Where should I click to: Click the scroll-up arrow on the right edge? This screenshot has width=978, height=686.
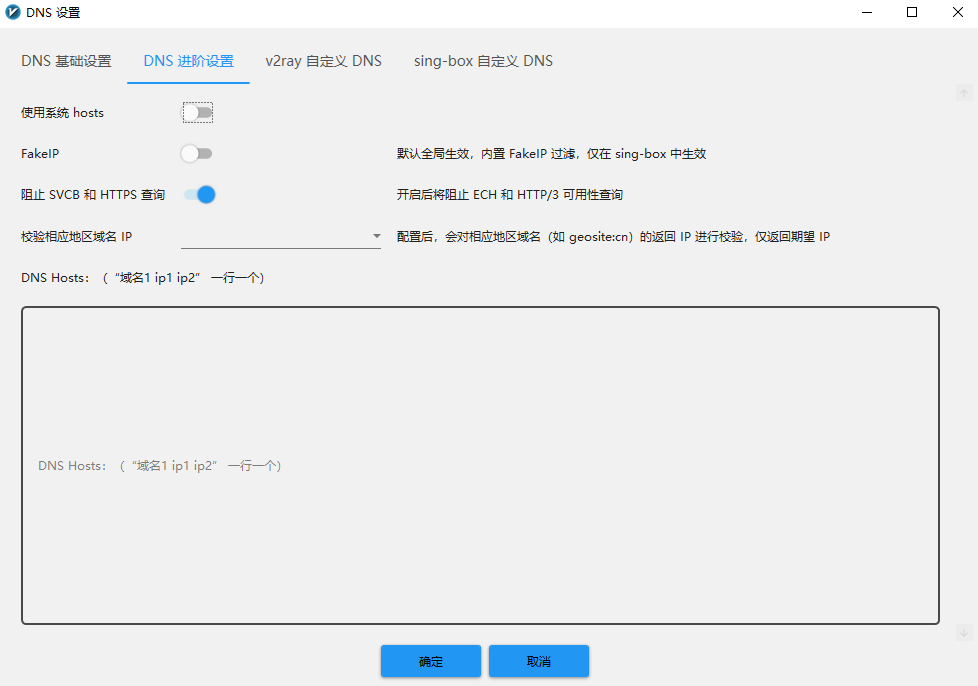[x=964, y=91]
